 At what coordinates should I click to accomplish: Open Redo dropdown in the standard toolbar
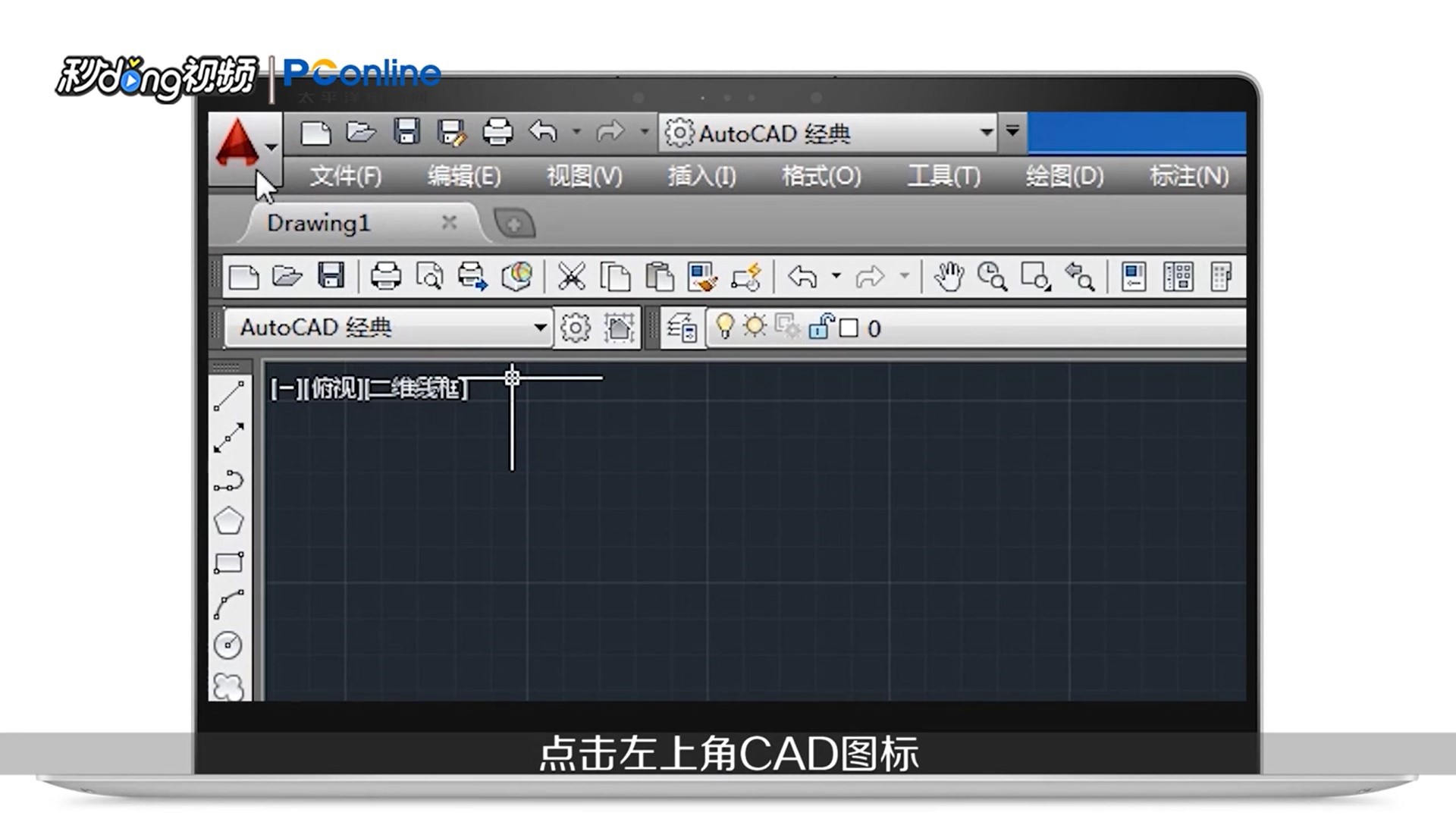click(x=904, y=276)
